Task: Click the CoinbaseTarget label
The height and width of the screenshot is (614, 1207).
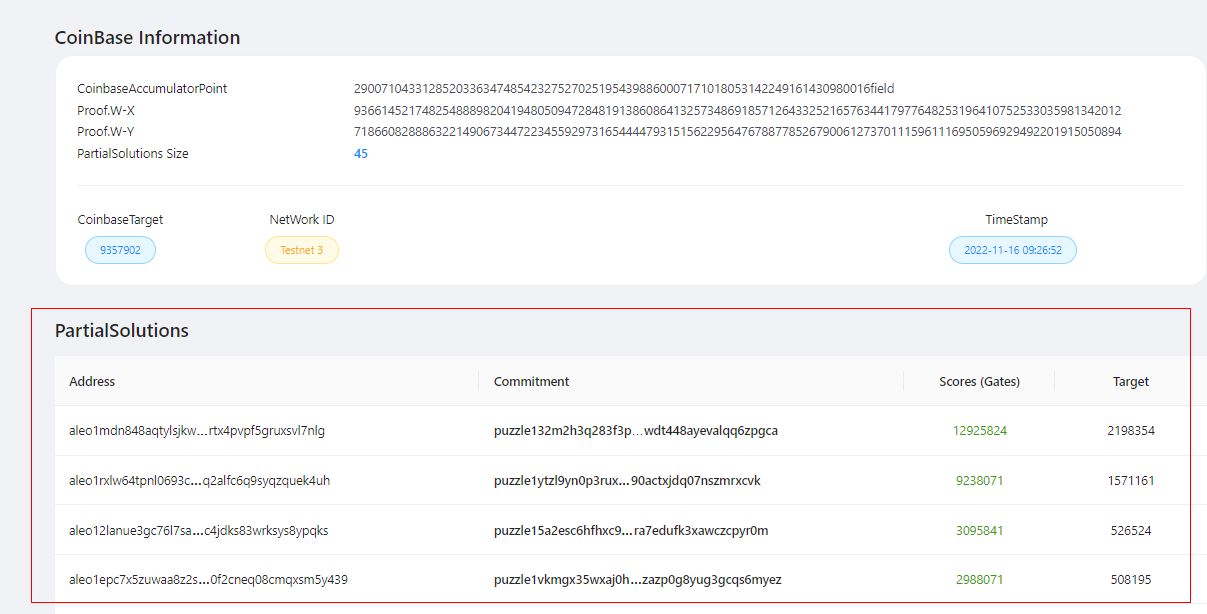Action: [120, 219]
